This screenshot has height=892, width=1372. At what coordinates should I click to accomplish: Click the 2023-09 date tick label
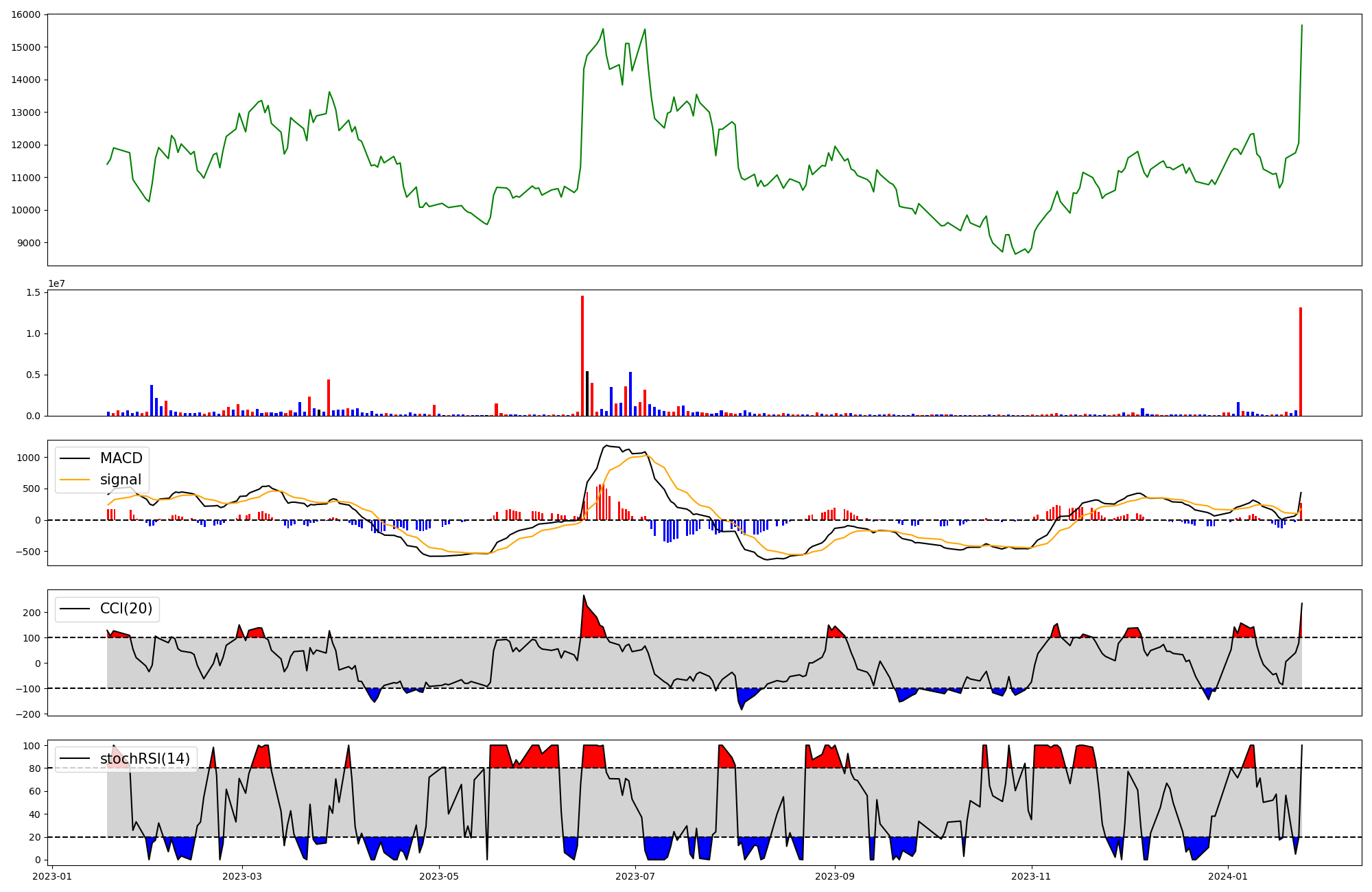[x=836, y=876]
